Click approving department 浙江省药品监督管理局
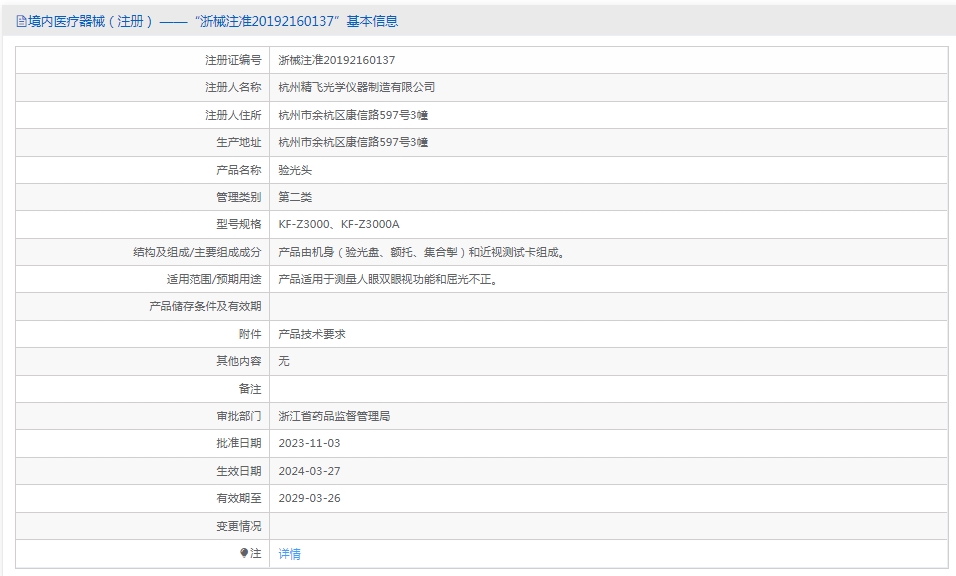The image size is (956, 576). click(x=334, y=416)
